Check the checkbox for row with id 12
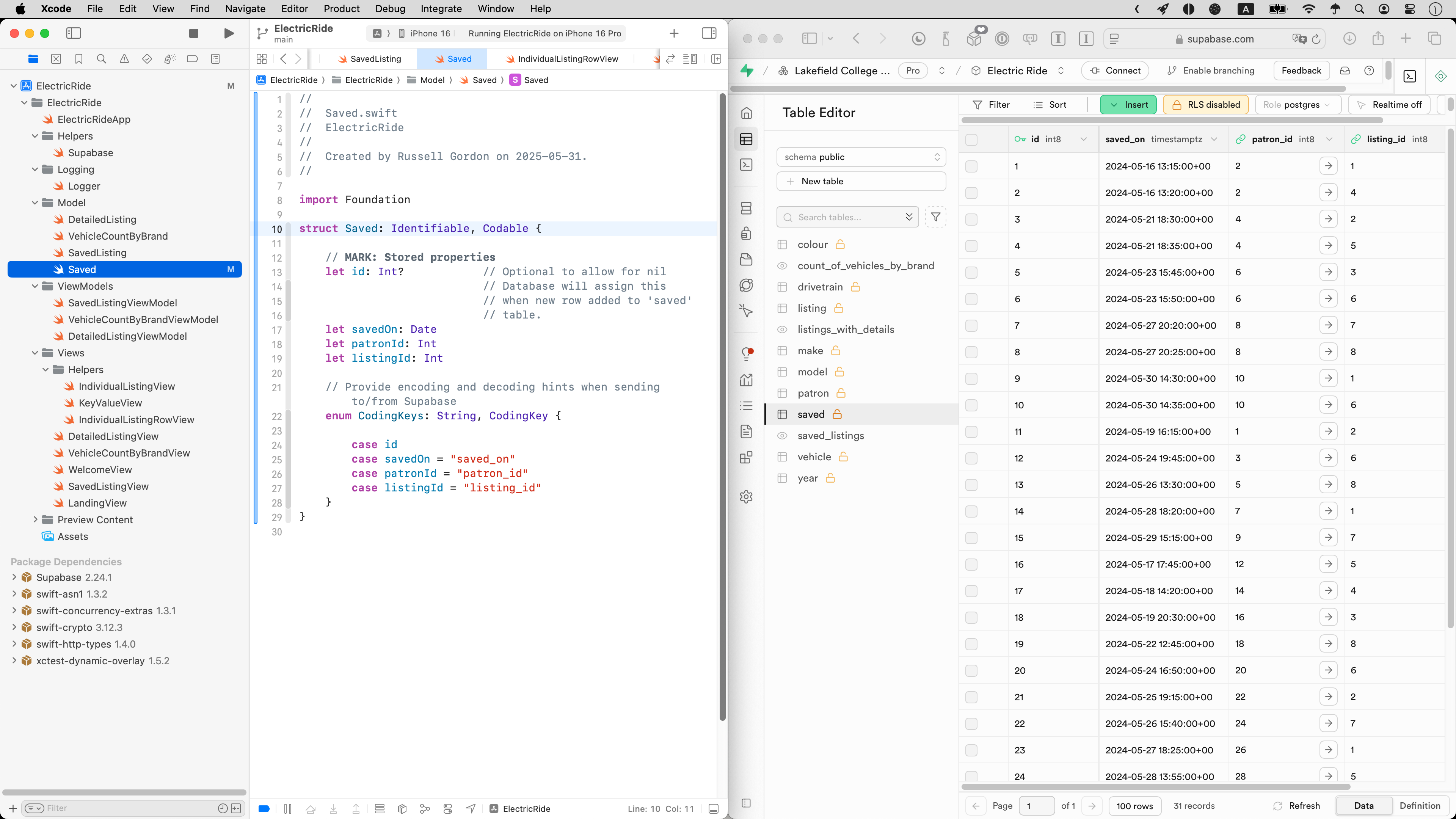The image size is (1456, 819). click(971, 458)
